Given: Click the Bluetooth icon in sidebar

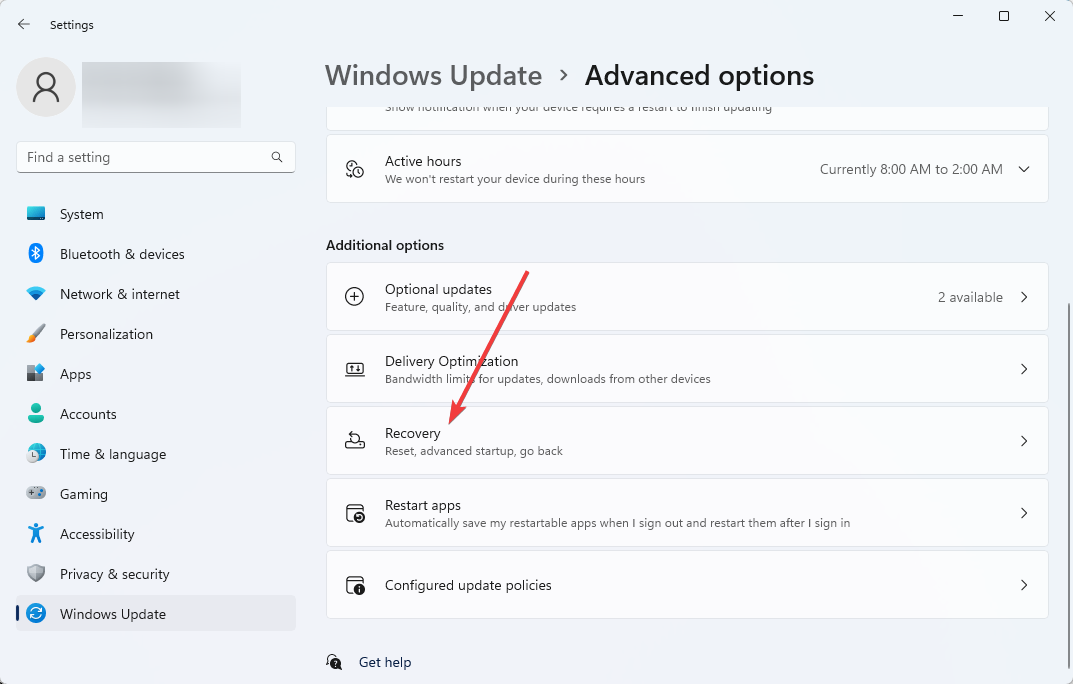Looking at the screenshot, I should click(x=36, y=254).
